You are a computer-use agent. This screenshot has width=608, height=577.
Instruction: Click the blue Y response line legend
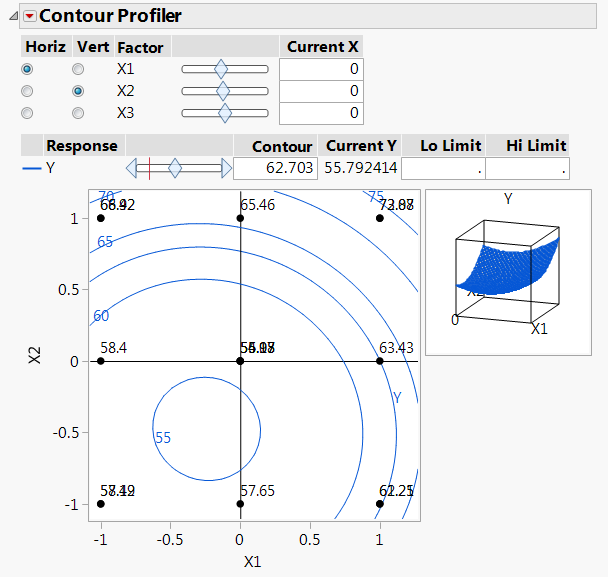coord(32,168)
